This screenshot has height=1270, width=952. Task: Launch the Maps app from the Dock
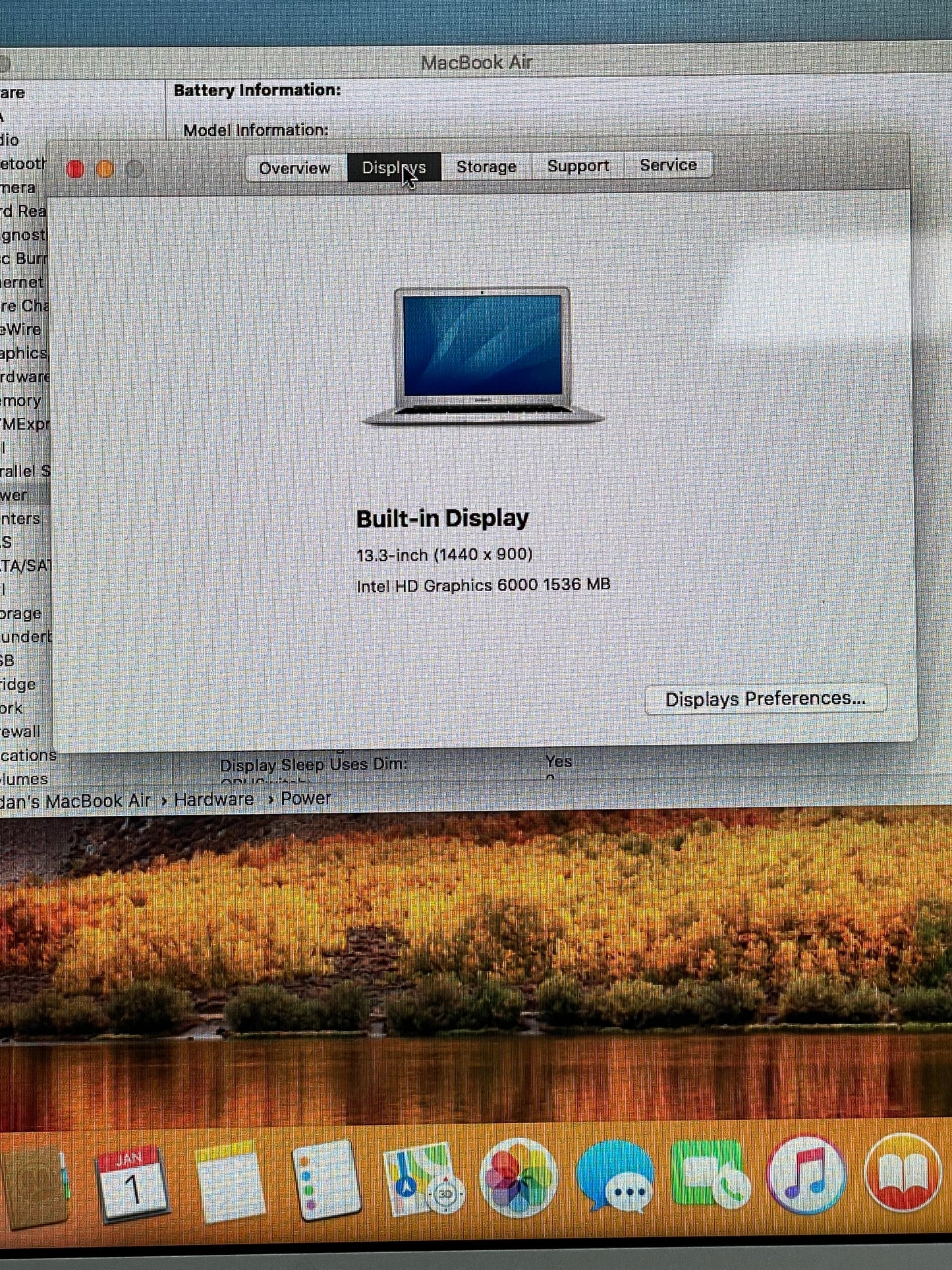423,1180
